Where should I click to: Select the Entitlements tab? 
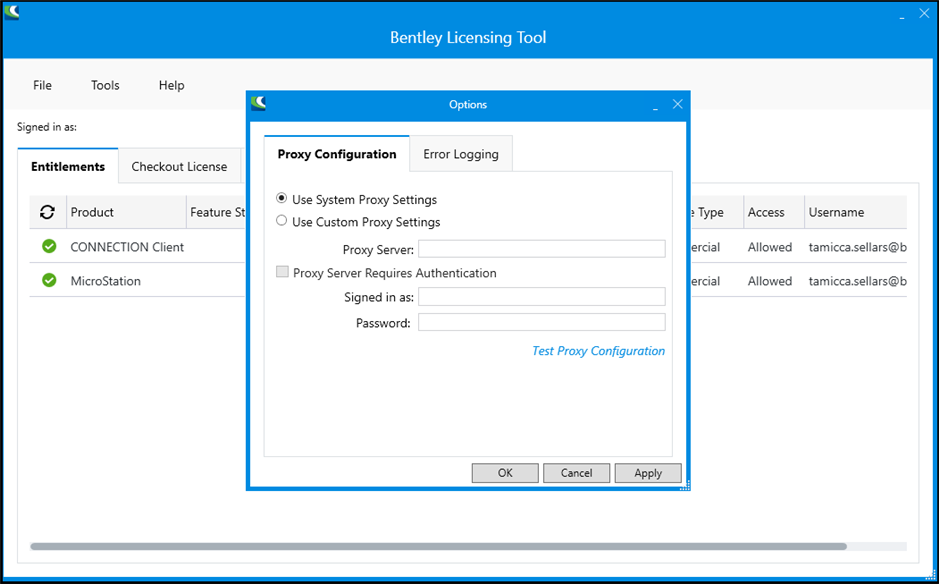(x=68, y=166)
